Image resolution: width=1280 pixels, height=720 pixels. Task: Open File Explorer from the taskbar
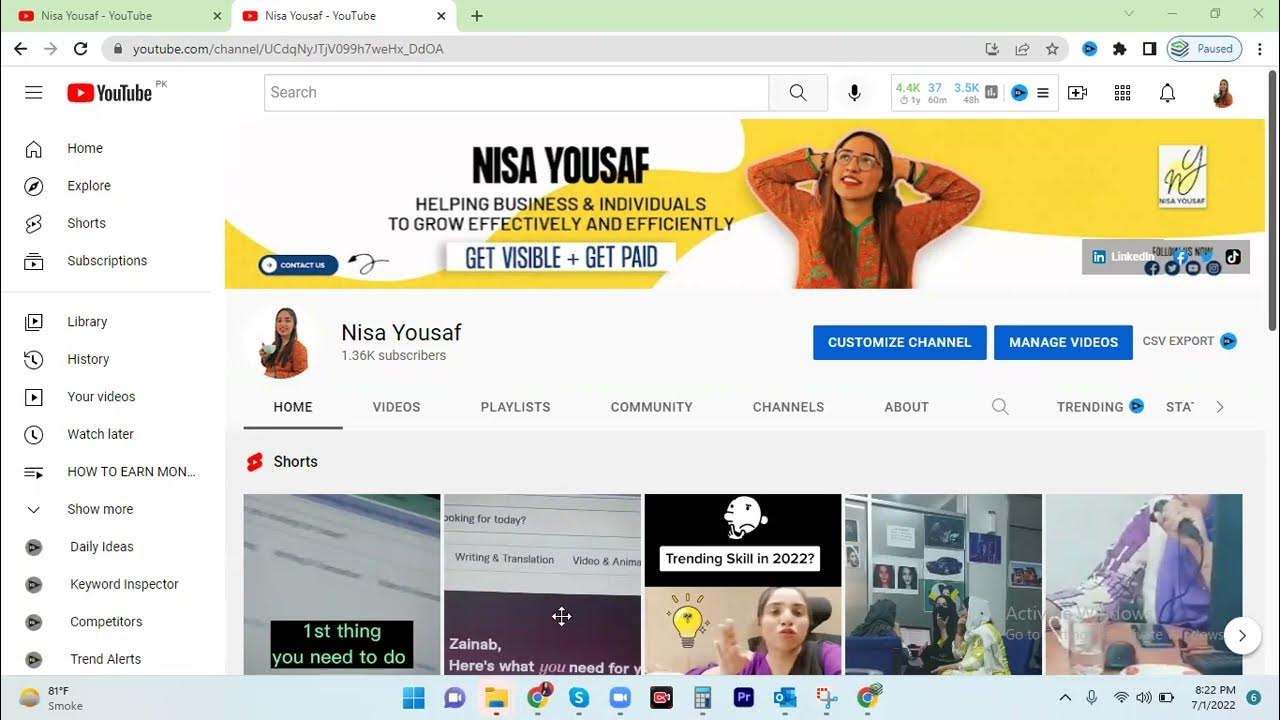pyautogui.click(x=496, y=698)
